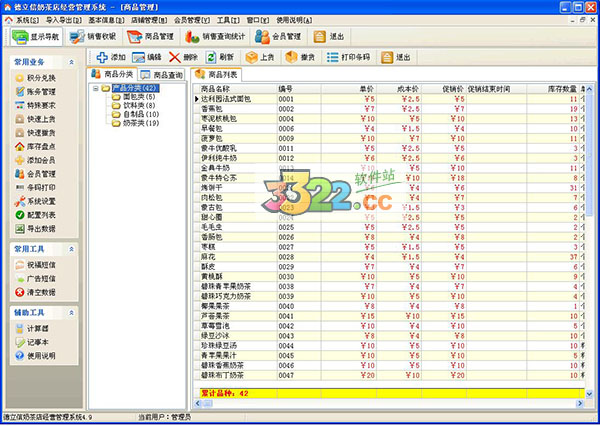This screenshot has height=426, width=600.
Task: Open 销售查询统计 from the main toolbar
Action: click(x=215, y=37)
